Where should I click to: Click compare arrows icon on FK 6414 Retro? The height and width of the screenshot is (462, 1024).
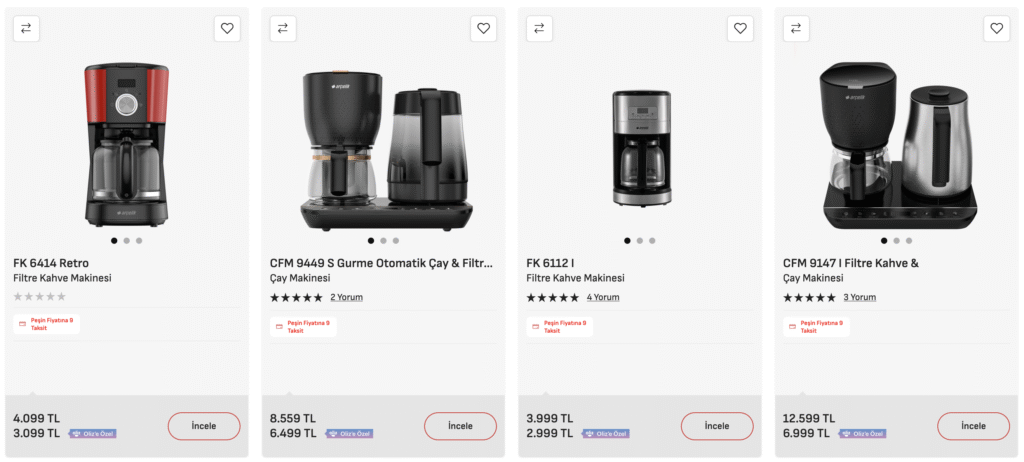point(26,29)
